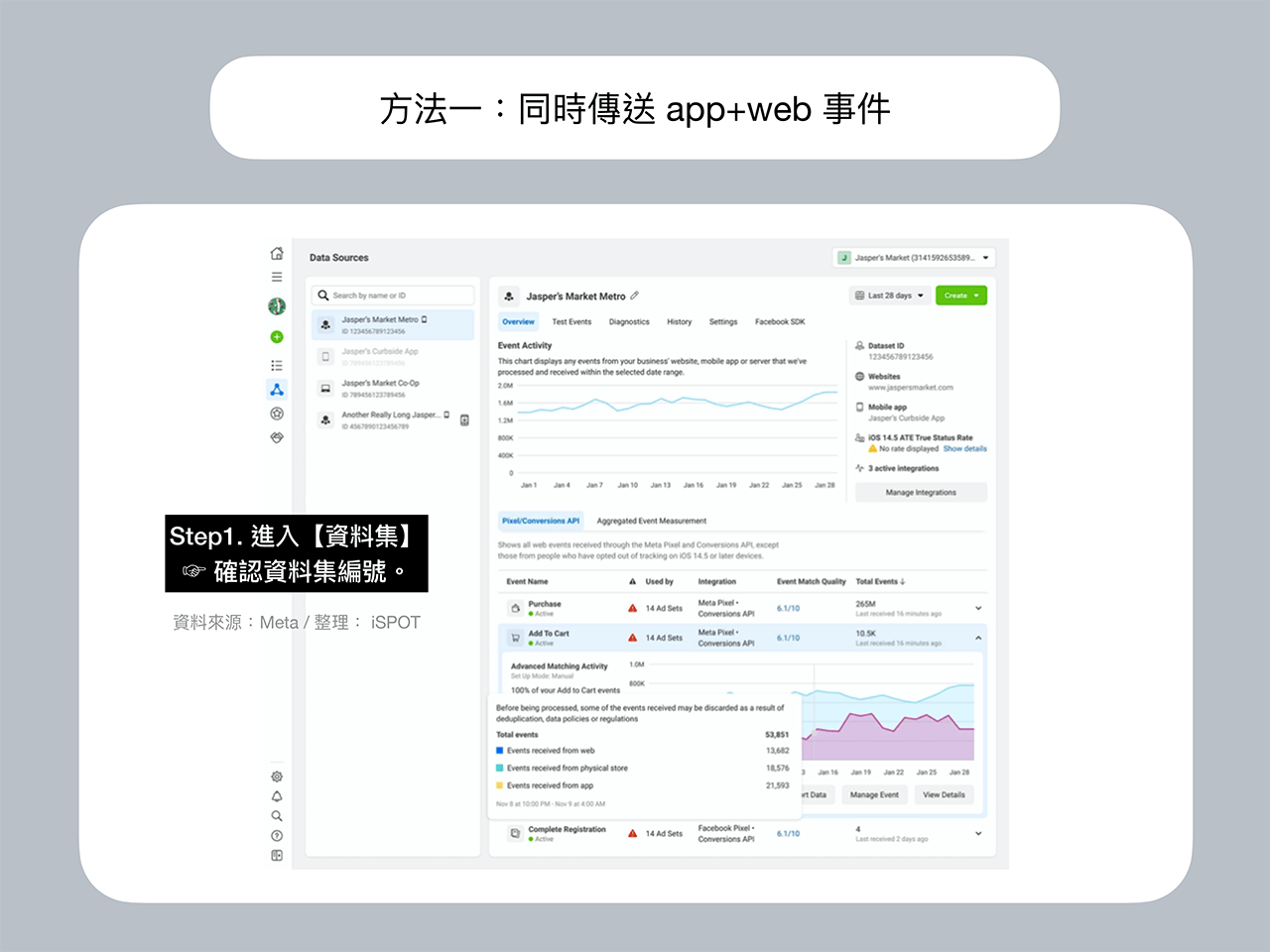1270x952 pixels.
Task: Select Another Really Long Jasper data source
Action: (393, 419)
